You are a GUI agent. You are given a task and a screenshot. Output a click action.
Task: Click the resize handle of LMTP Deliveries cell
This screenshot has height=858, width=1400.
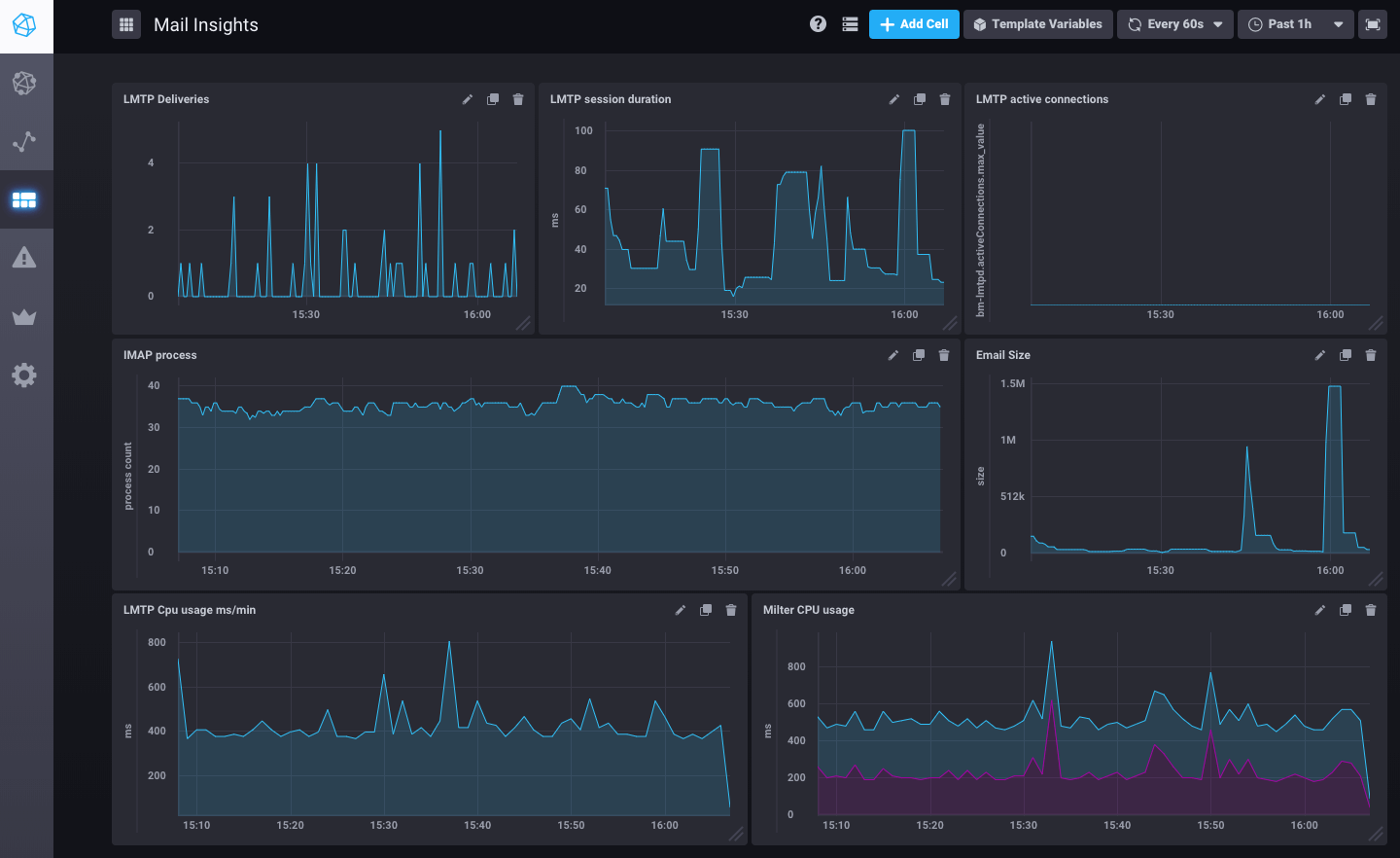click(524, 324)
